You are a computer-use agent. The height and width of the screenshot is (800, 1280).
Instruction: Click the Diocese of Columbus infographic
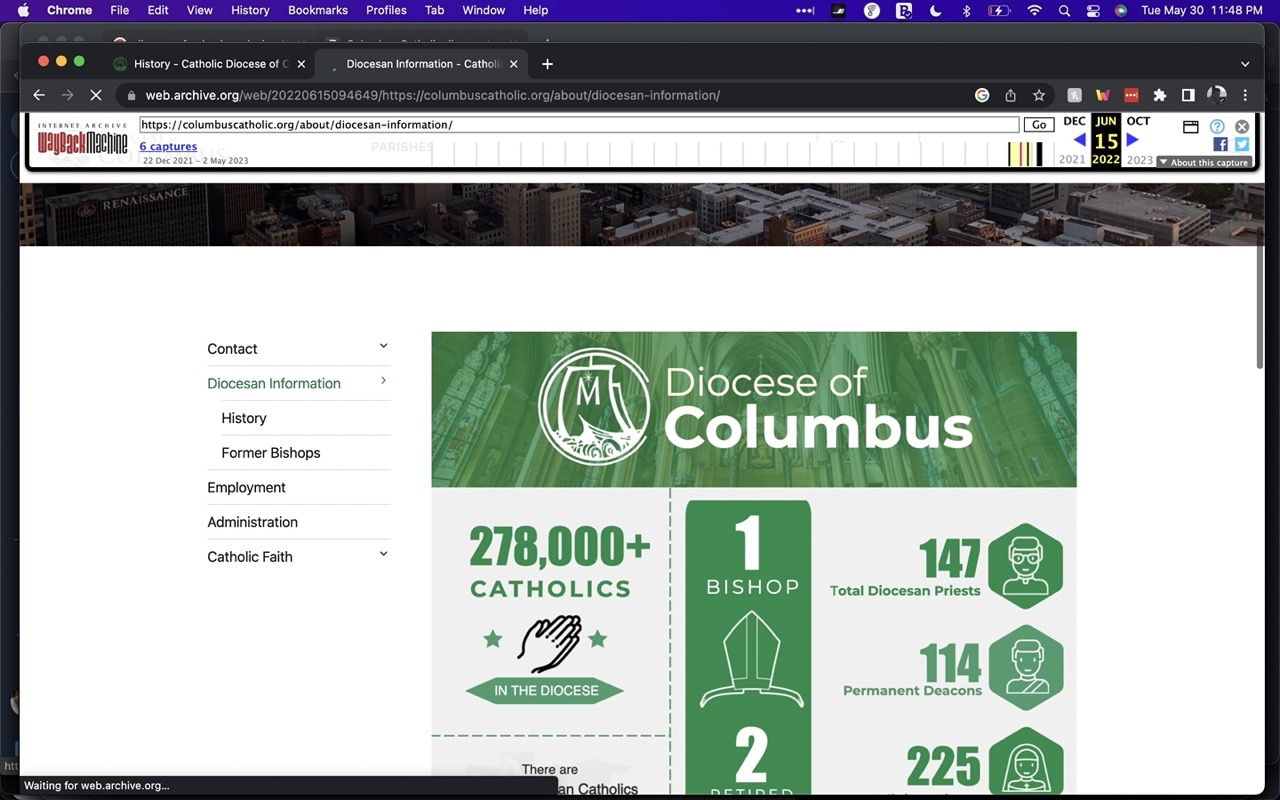click(x=754, y=563)
